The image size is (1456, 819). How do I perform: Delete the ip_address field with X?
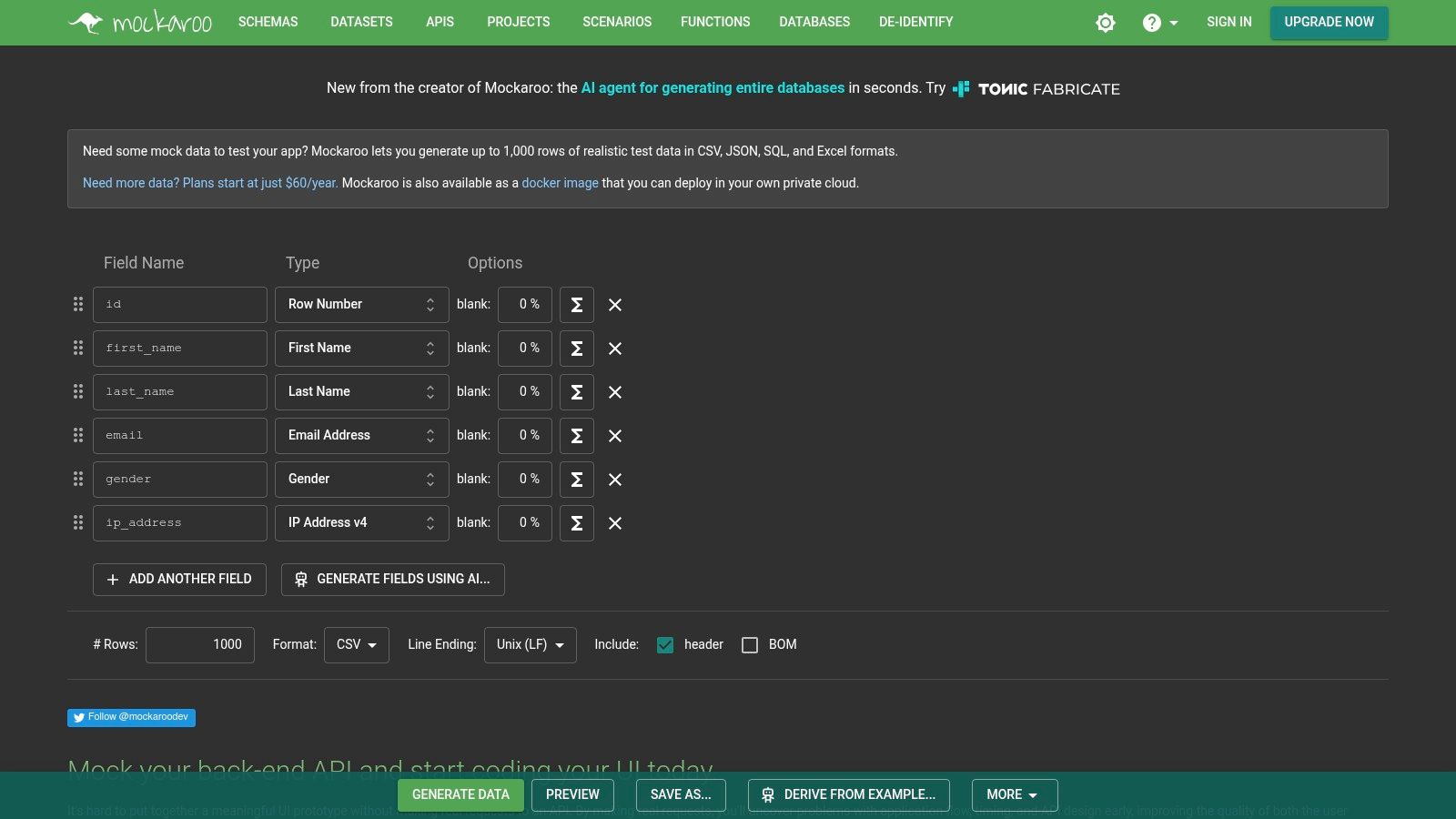click(615, 523)
